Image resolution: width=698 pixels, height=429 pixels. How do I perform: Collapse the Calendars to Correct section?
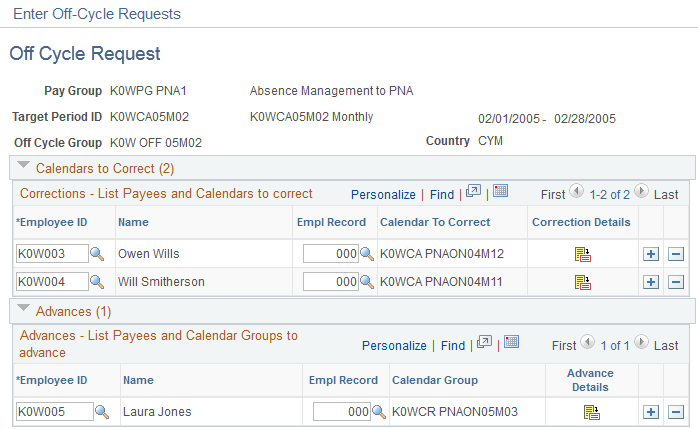tap(23, 166)
